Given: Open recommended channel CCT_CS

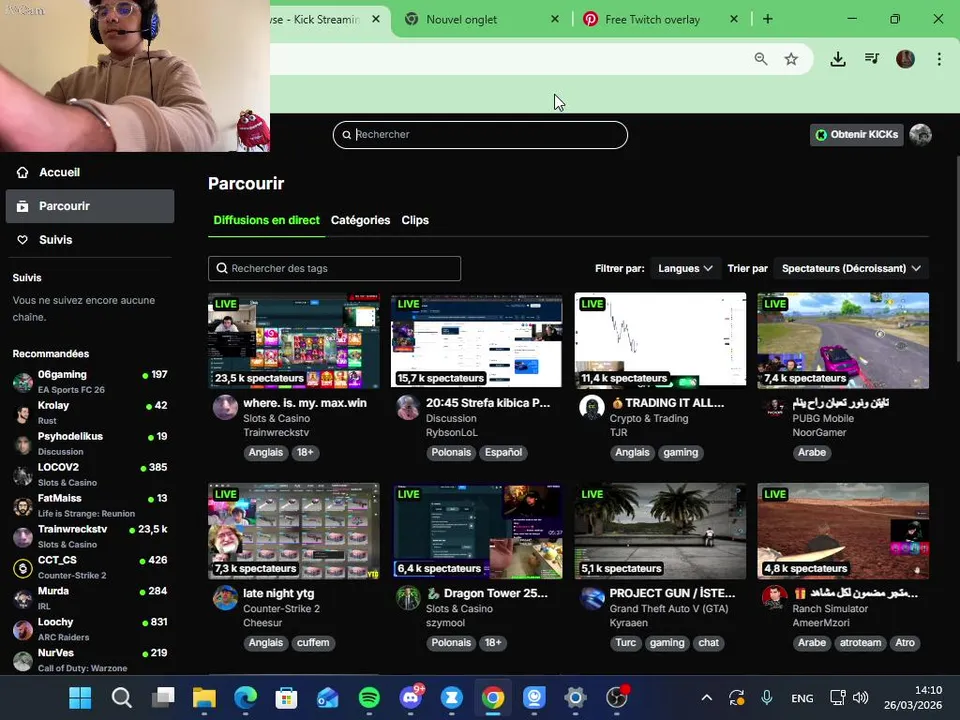Looking at the screenshot, I should pos(90,568).
